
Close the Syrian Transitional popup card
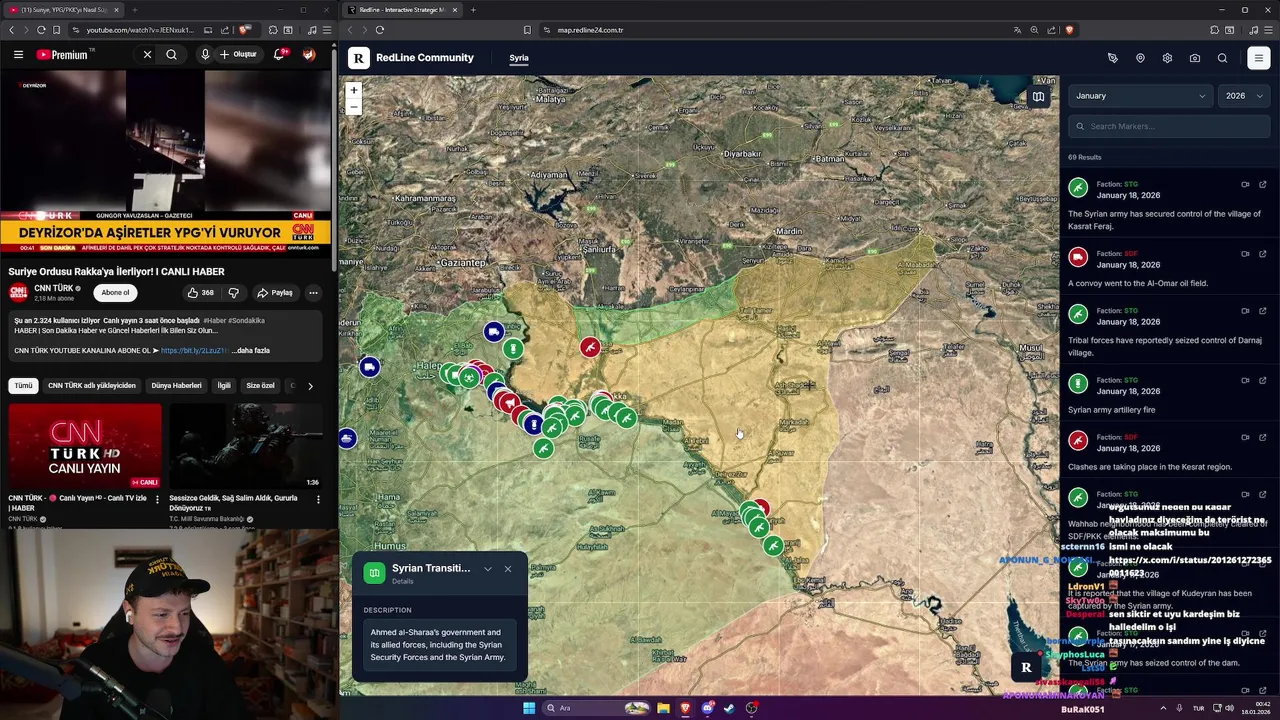coord(507,569)
